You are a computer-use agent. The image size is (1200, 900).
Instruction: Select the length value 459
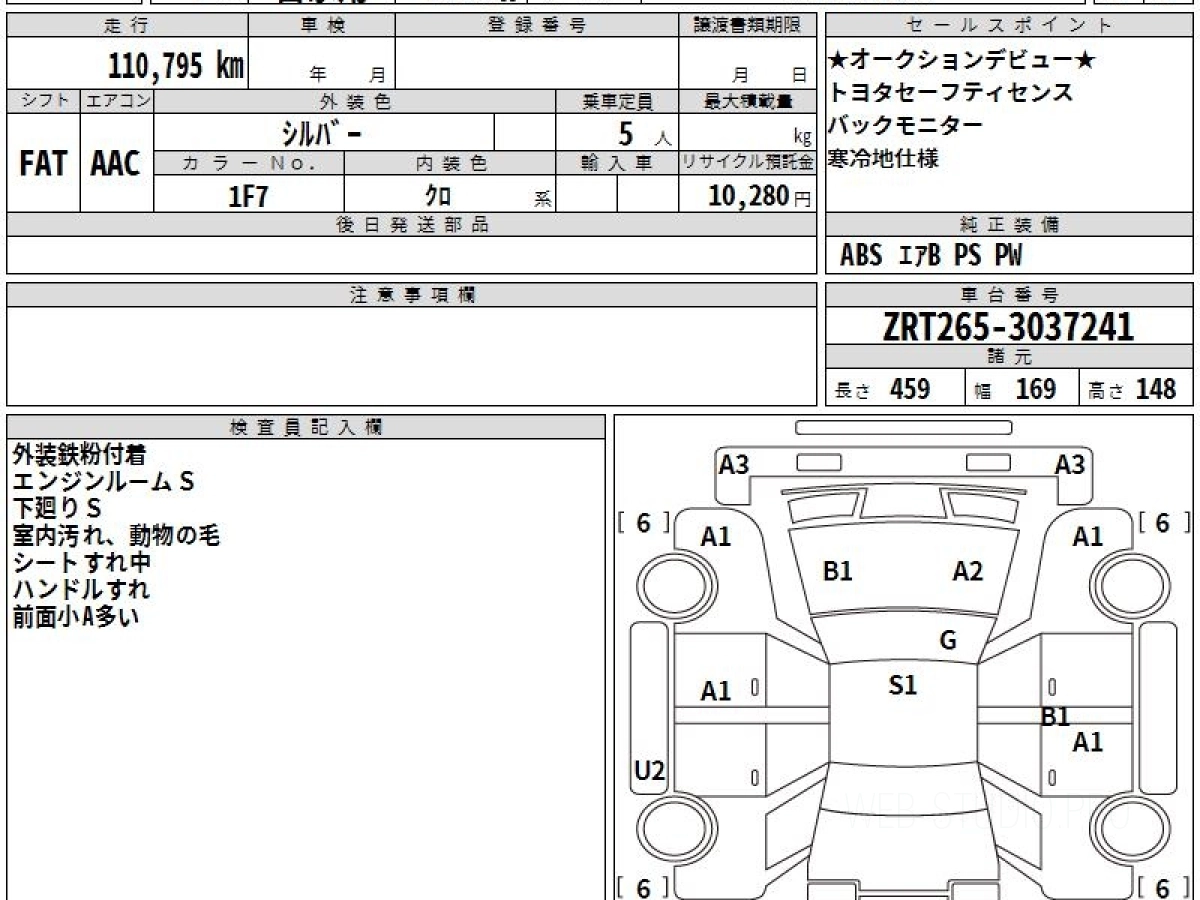[x=910, y=389]
